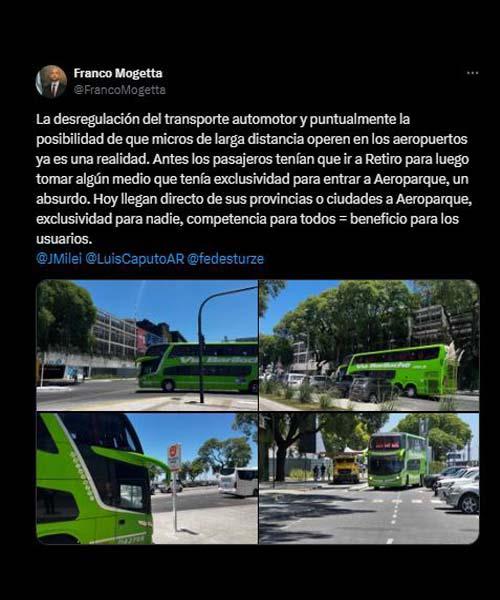This screenshot has height=600, width=500.
Task: View top-right photo of bus behind parked cars
Action: pos(369,345)
